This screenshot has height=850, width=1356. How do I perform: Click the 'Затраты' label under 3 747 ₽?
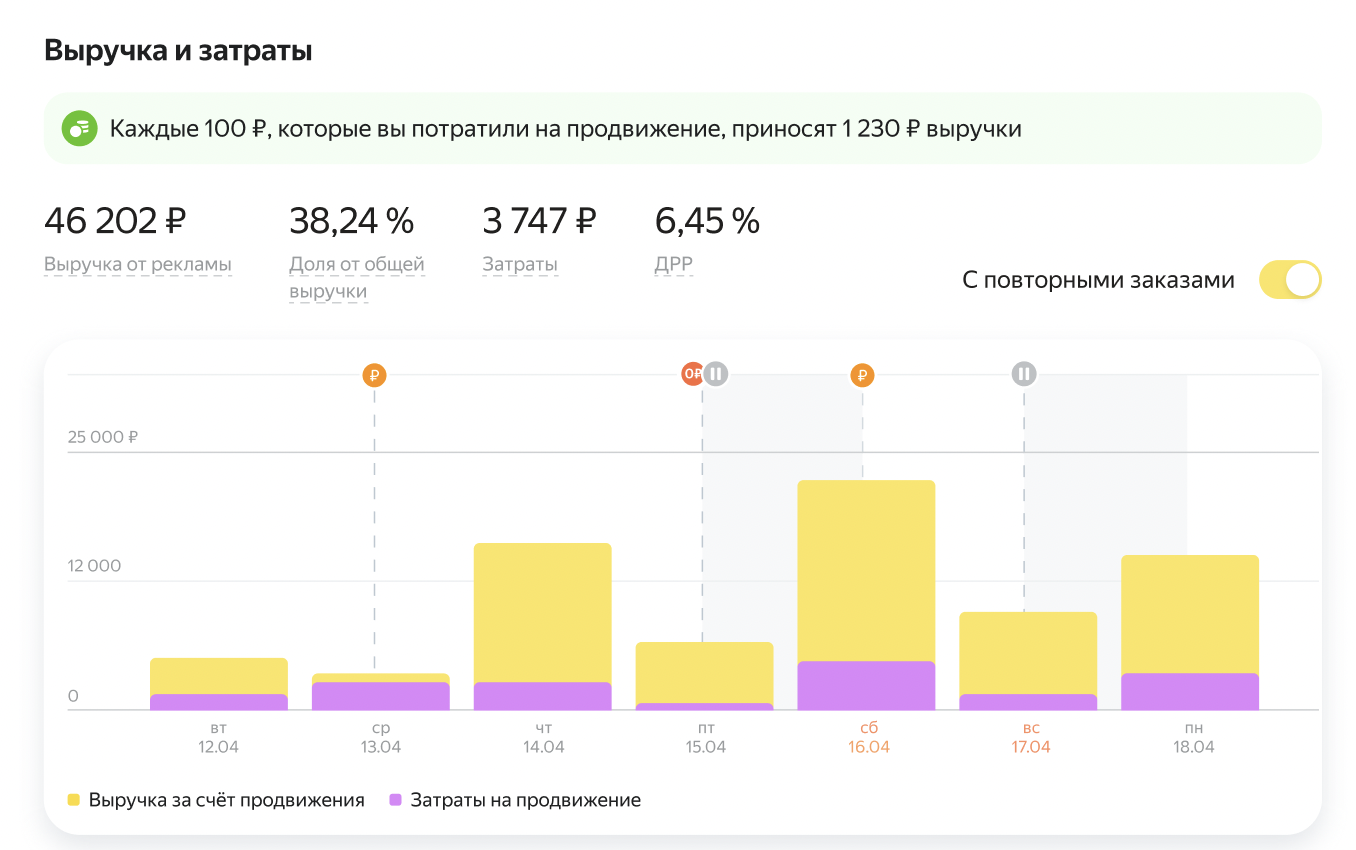[x=520, y=265]
